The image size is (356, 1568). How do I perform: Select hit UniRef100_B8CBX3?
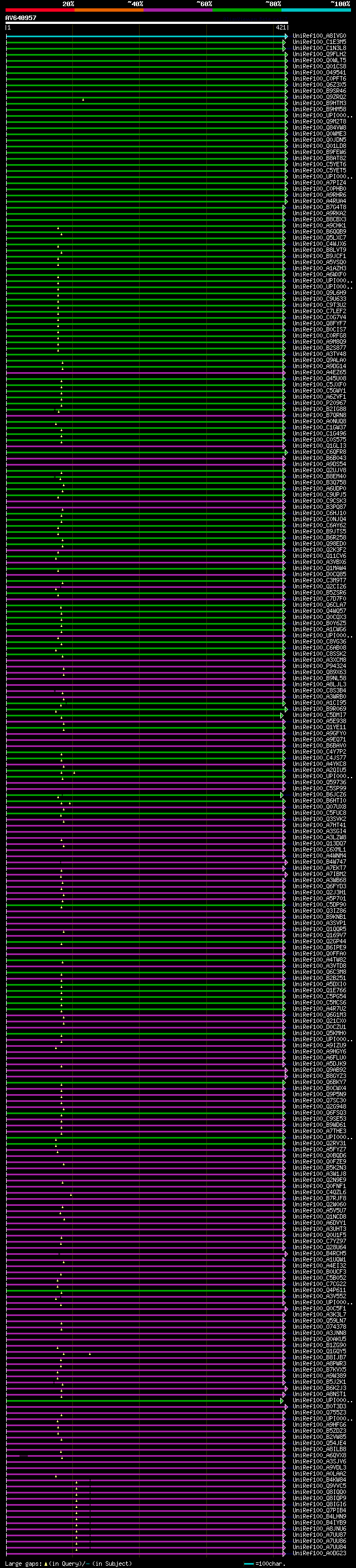tap(319, 219)
